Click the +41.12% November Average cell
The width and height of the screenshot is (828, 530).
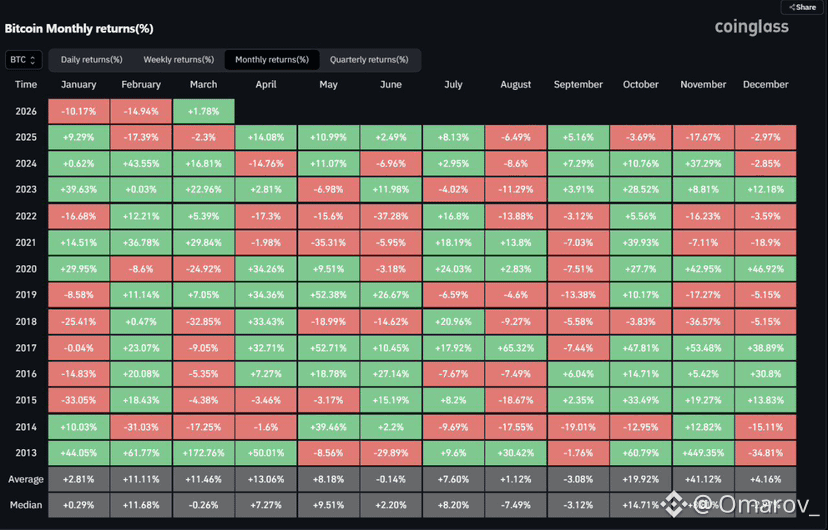703,479
